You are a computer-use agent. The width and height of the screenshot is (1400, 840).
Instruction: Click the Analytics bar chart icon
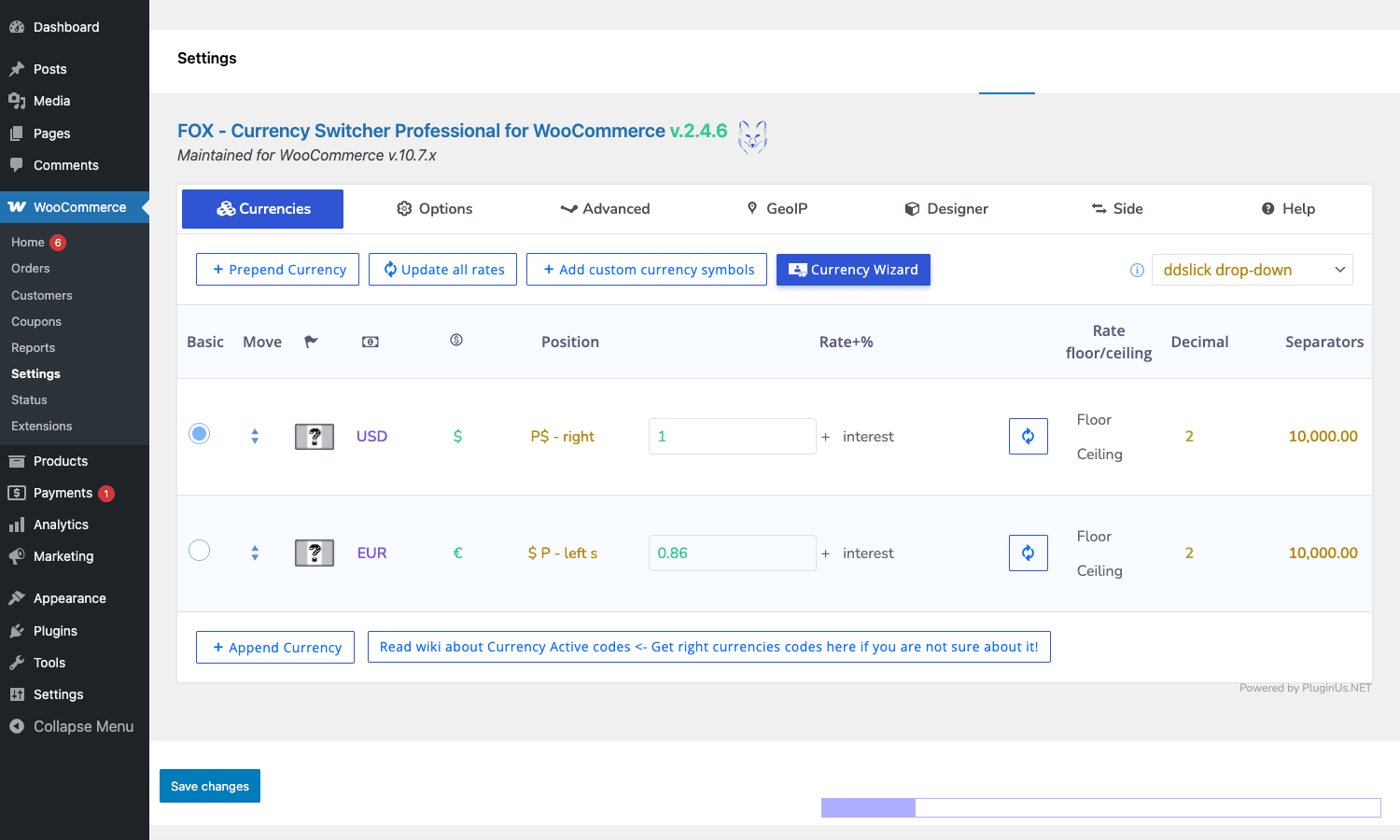click(17, 525)
